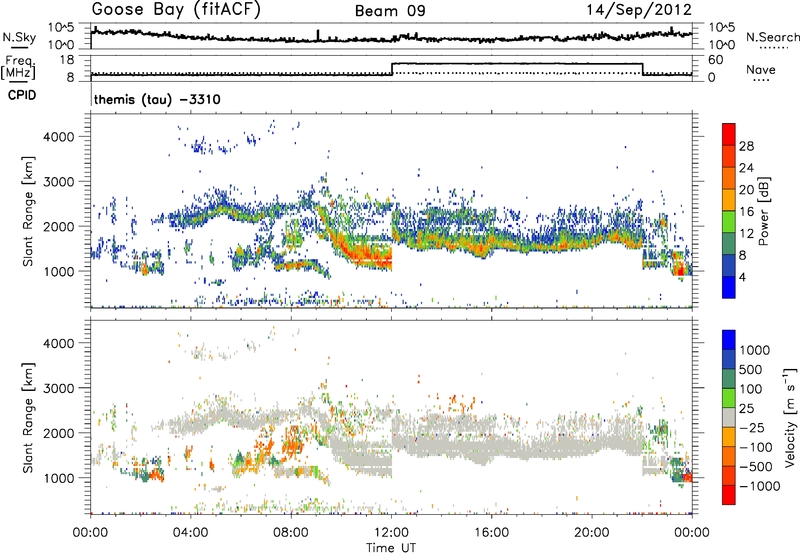Click the 1000 km tick on the power panel
This screenshot has height=554, width=800.
pos(59,271)
